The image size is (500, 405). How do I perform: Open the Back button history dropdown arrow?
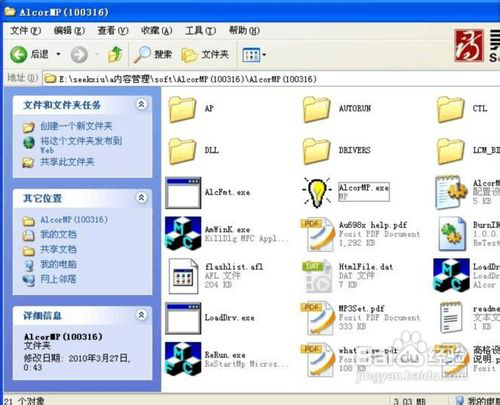[x=58, y=54]
